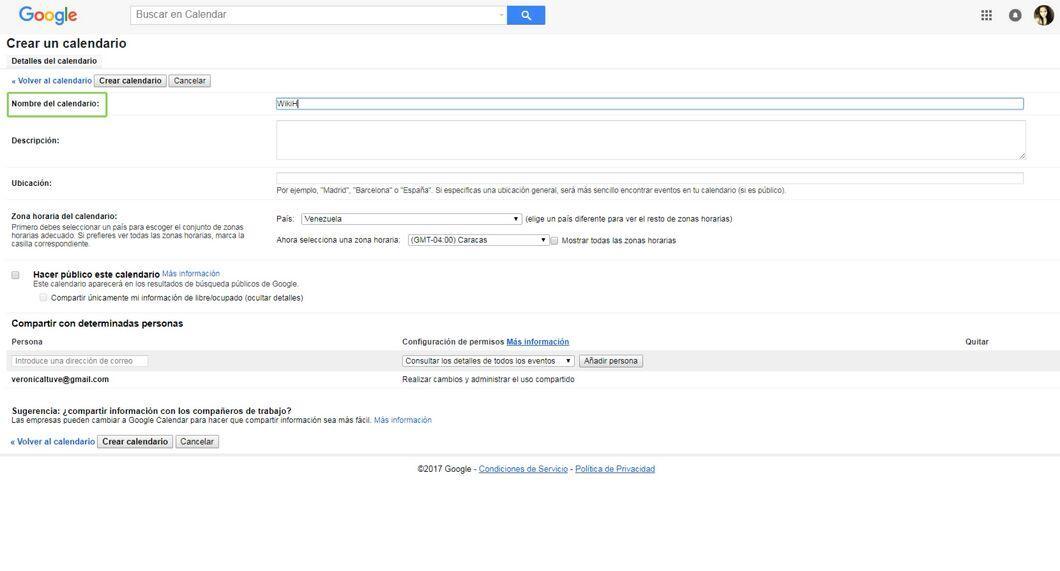Open the País dropdown showing Venezuela
The height and width of the screenshot is (571, 1060).
pos(411,219)
